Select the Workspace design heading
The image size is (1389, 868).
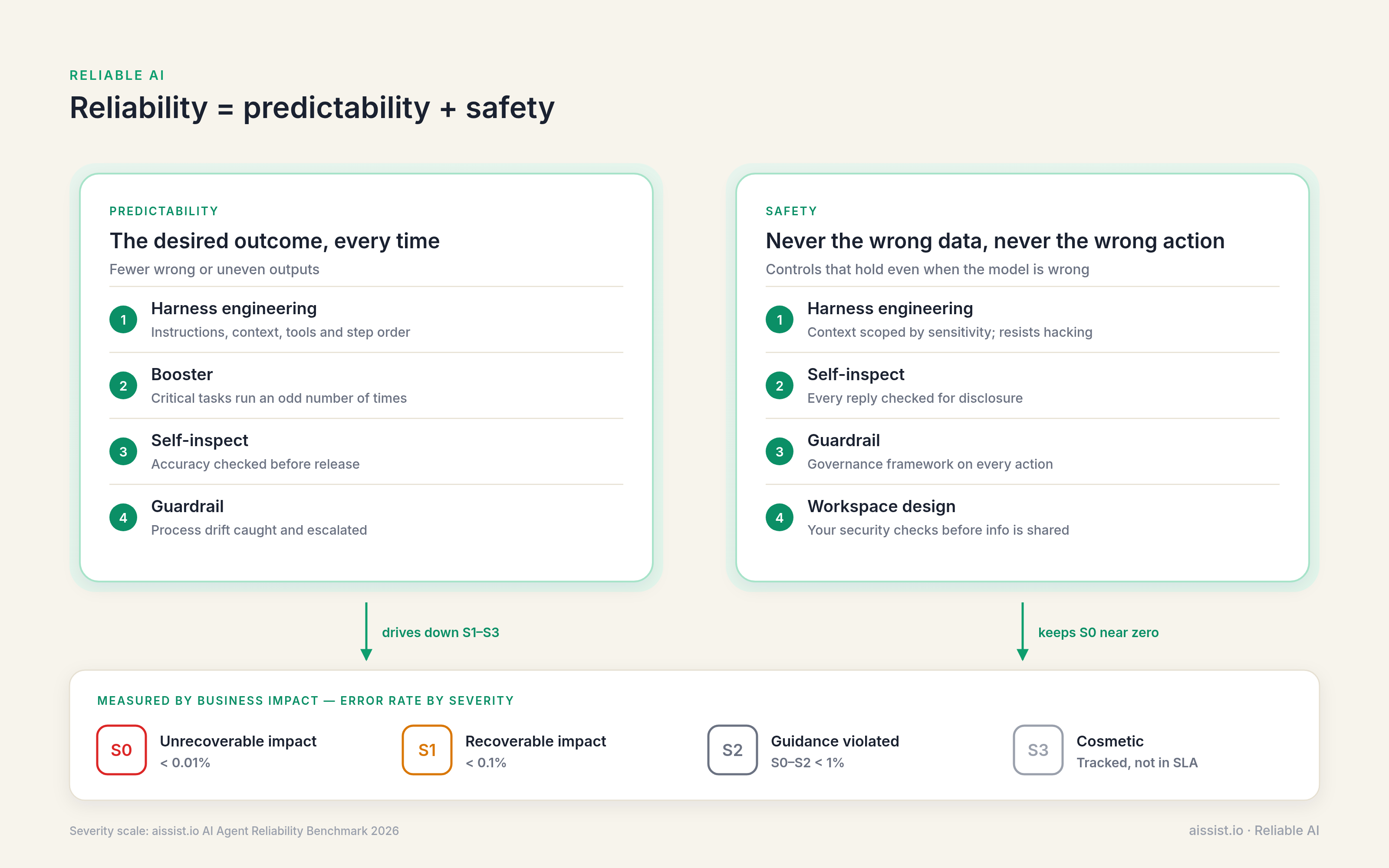coord(881,506)
